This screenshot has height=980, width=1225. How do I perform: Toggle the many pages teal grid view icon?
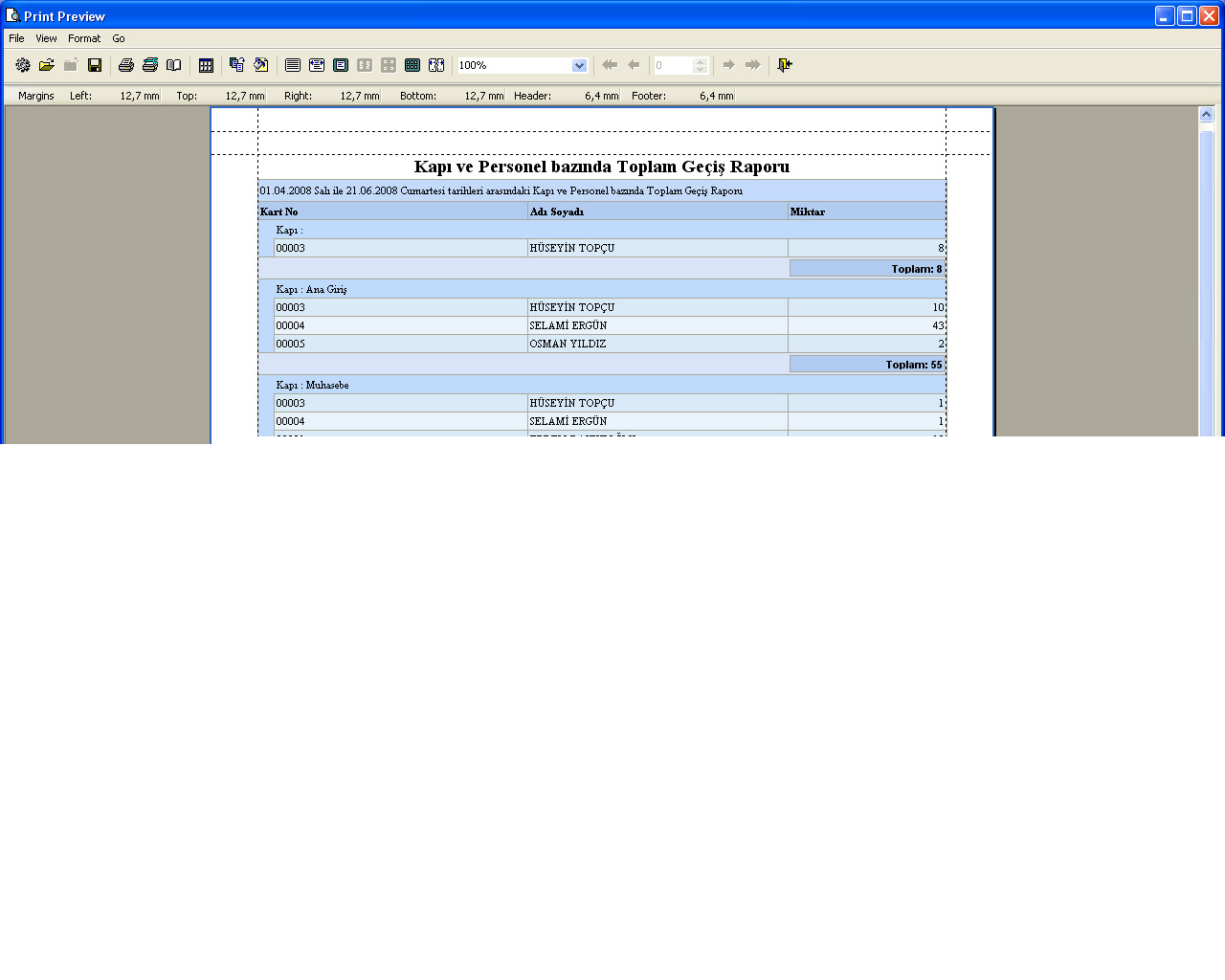412,65
